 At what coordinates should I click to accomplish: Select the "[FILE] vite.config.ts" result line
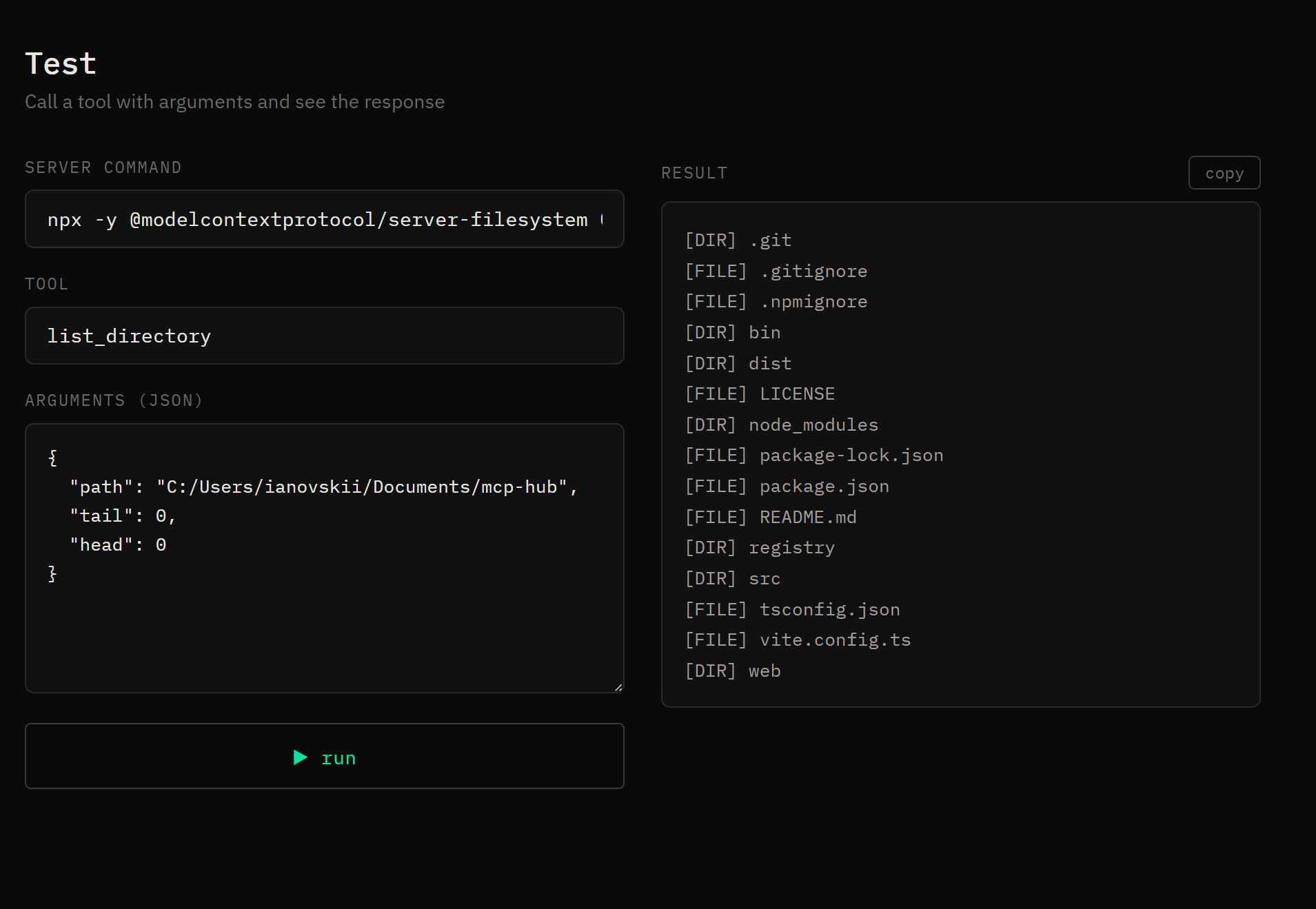pyautogui.click(x=798, y=640)
